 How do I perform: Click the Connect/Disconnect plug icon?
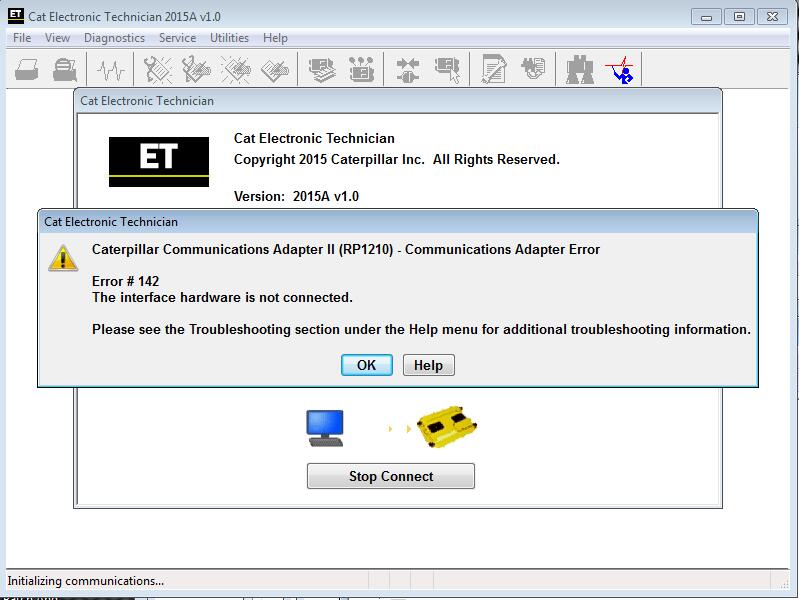[408, 70]
